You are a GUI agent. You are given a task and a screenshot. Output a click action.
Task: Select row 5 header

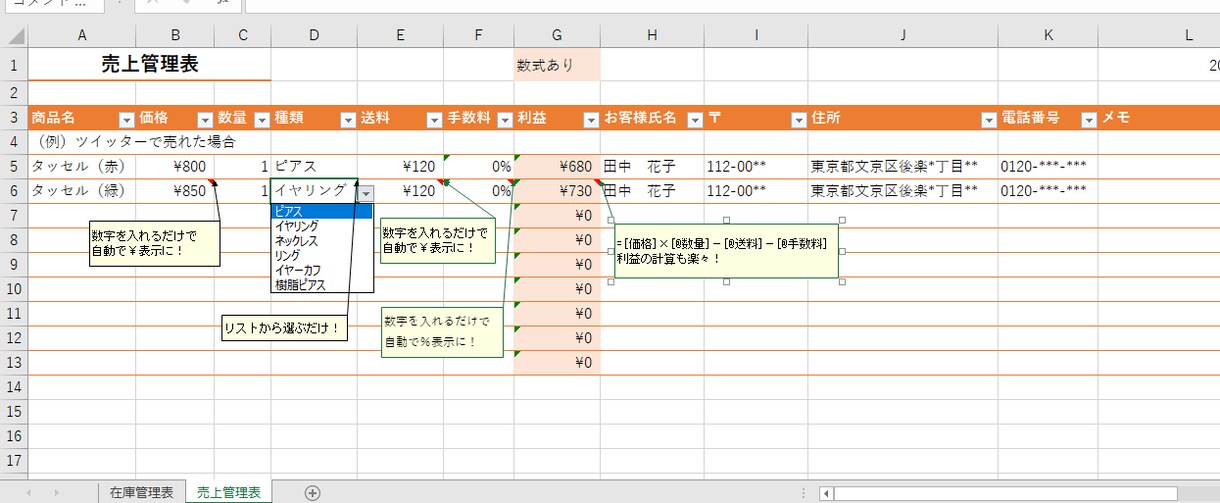(14, 166)
